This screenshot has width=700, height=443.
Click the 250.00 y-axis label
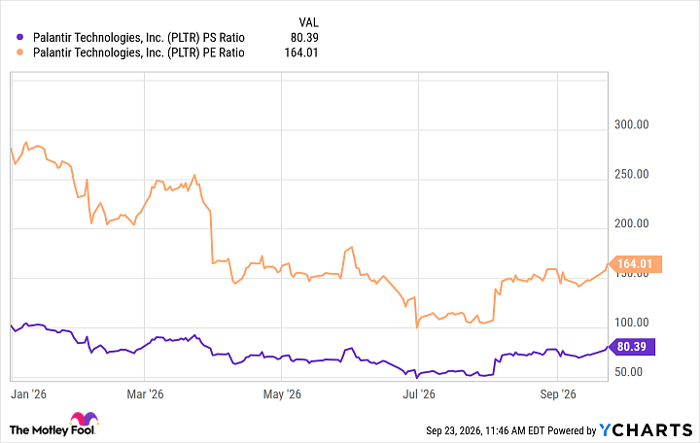click(631, 174)
